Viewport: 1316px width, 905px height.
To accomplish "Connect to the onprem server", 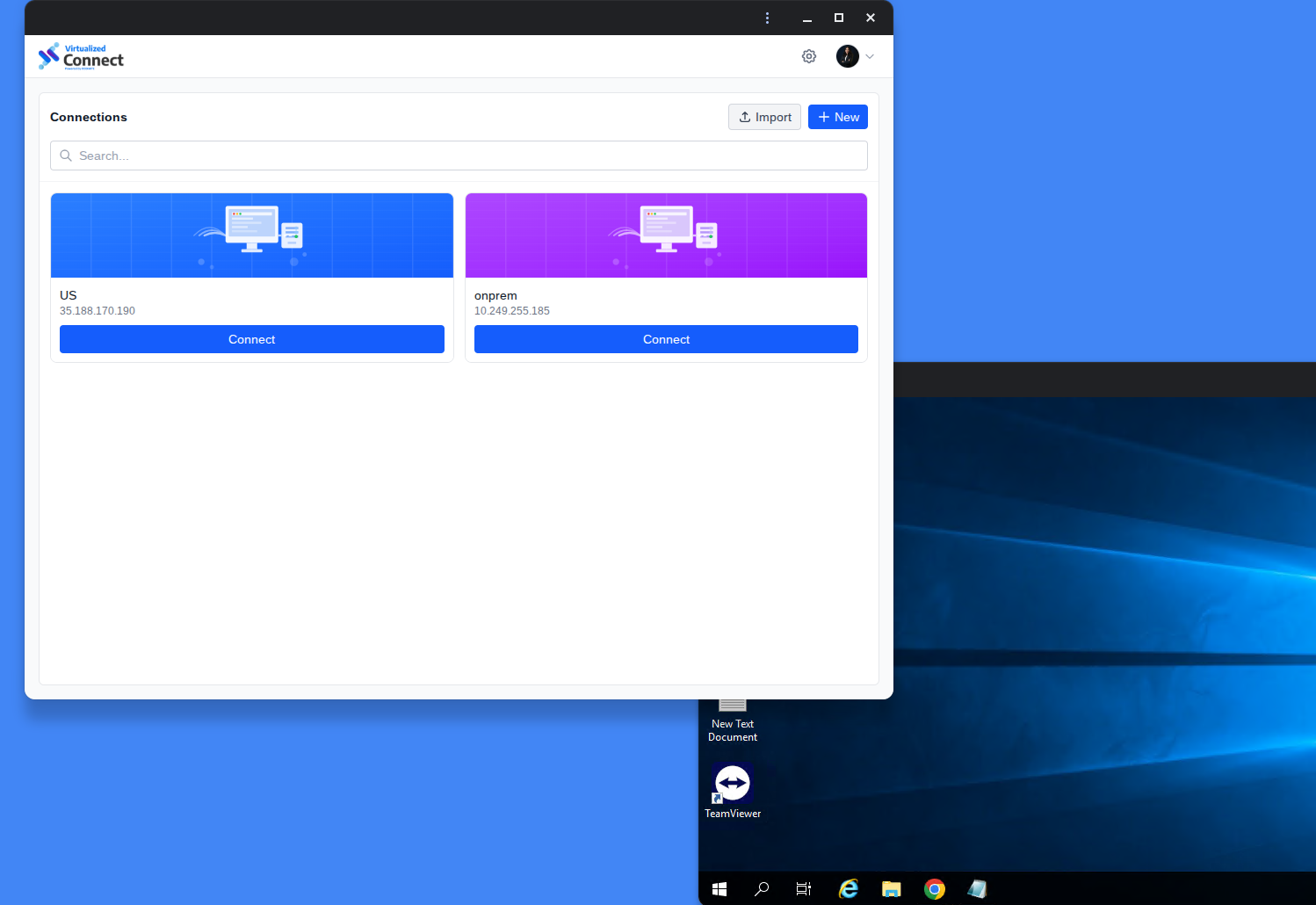I will pos(665,339).
